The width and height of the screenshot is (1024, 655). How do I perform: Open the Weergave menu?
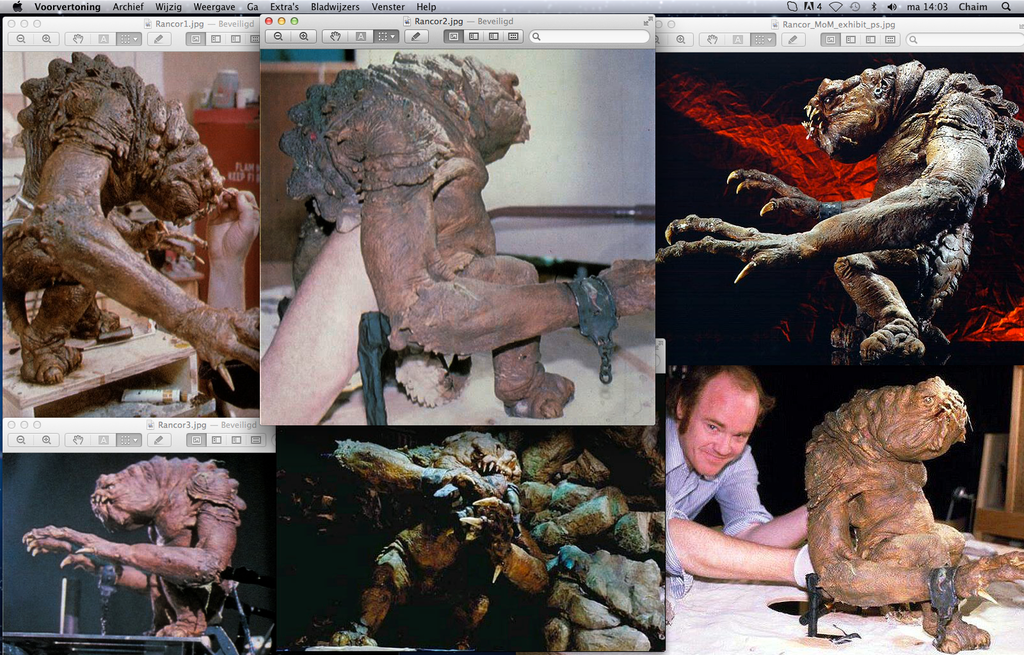coord(214,7)
